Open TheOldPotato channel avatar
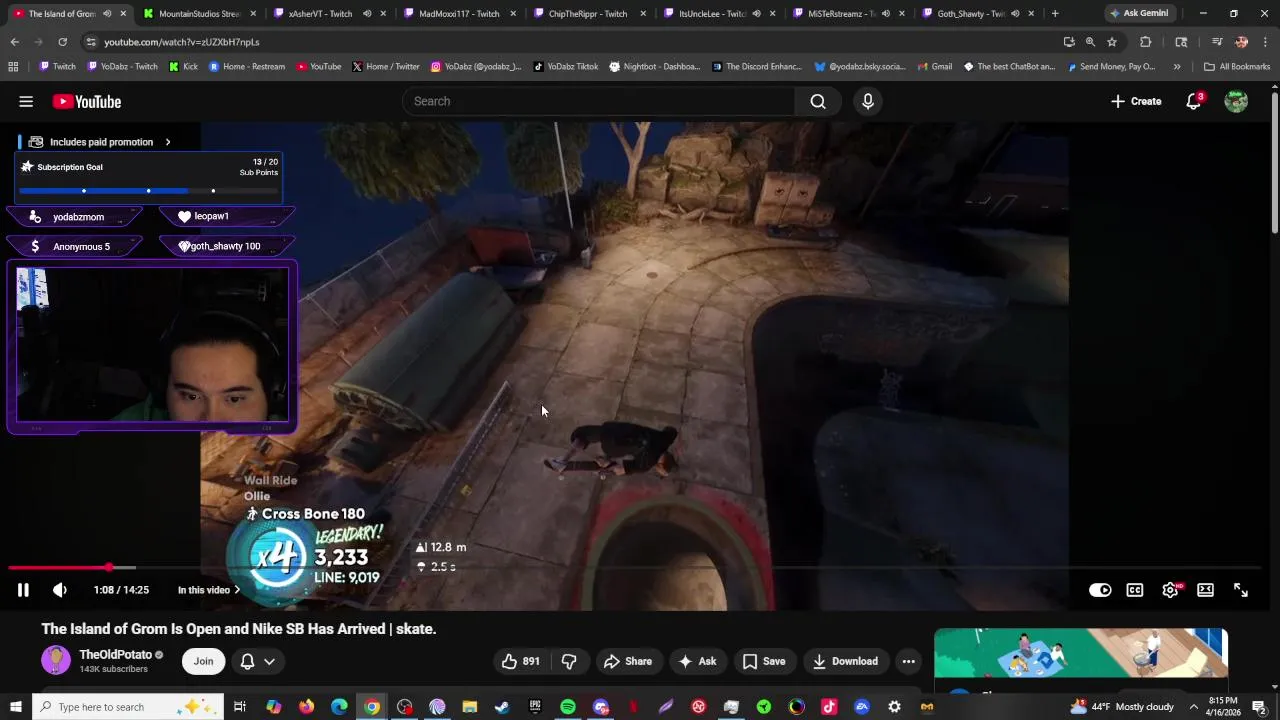 point(56,660)
